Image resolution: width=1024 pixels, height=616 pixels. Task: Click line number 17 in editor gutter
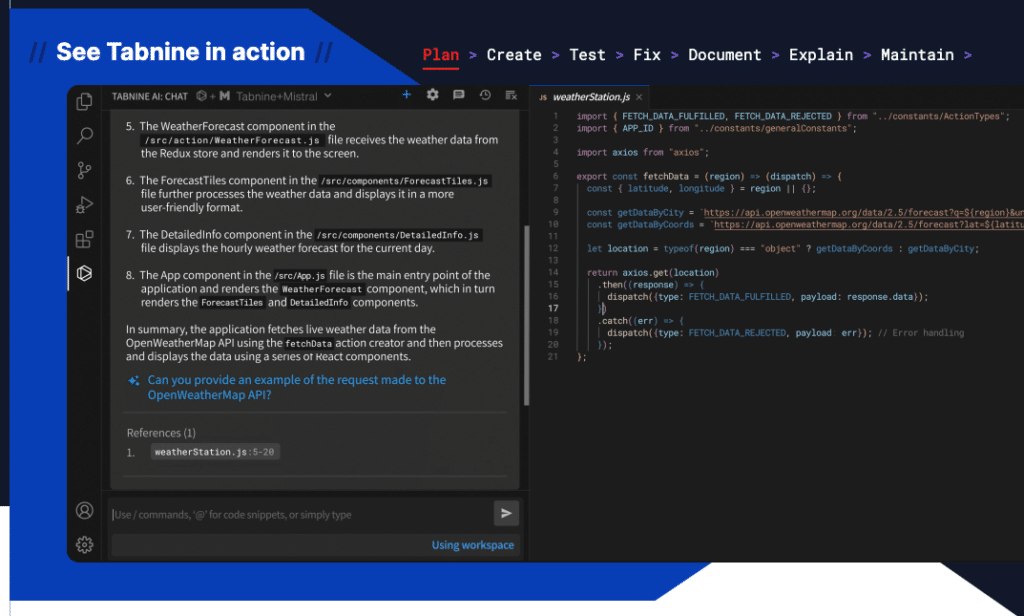click(x=553, y=308)
